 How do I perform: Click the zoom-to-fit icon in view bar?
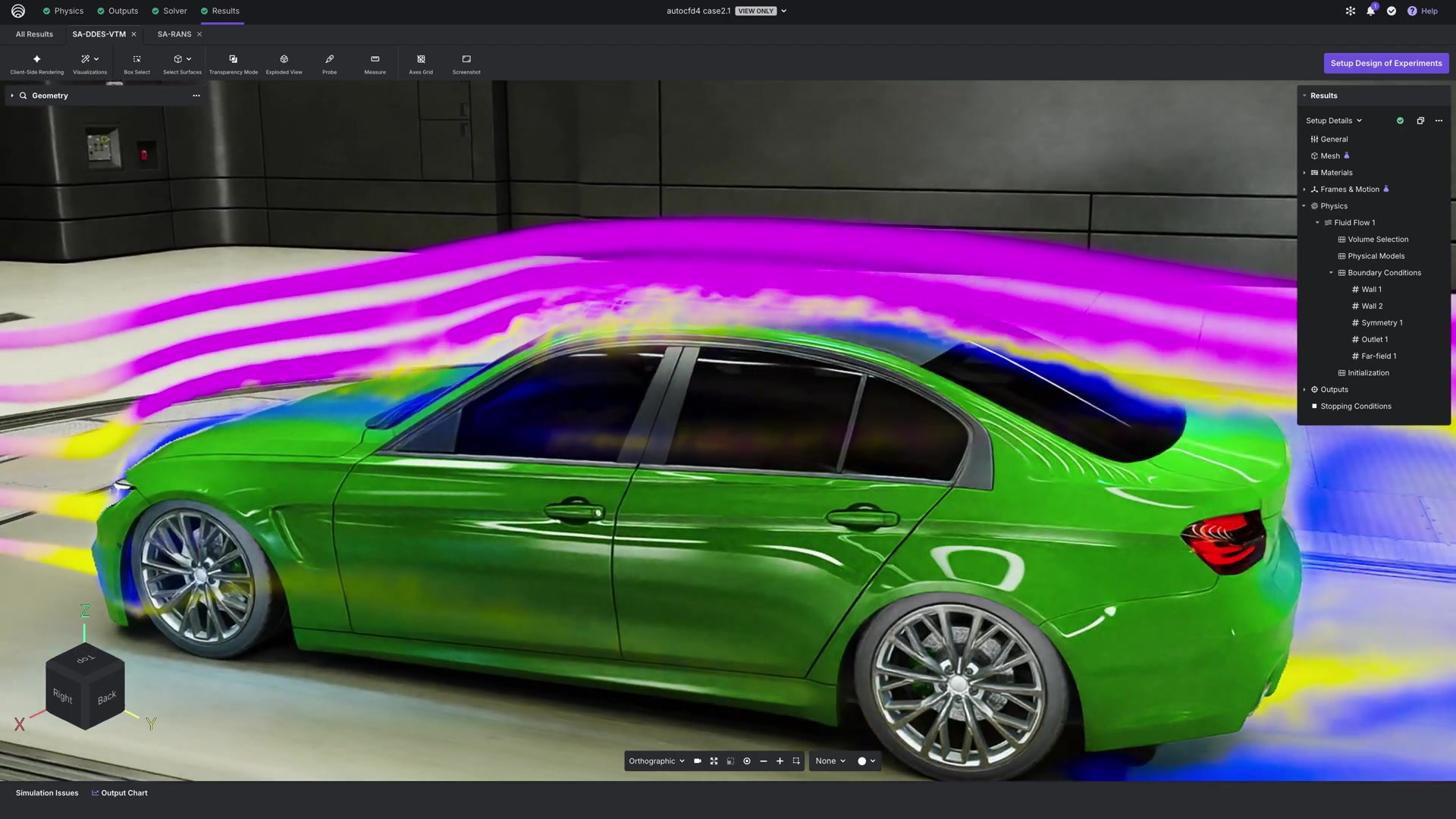point(714,761)
